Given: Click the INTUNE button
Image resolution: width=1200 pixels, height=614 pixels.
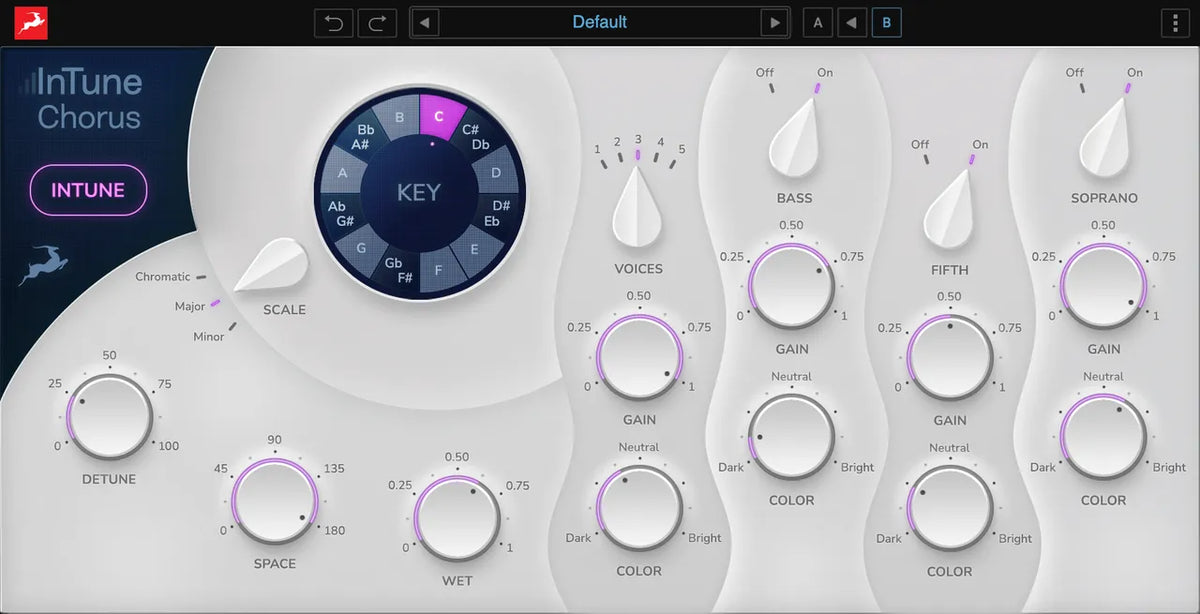Looking at the screenshot, I should (x=88, y=190).
